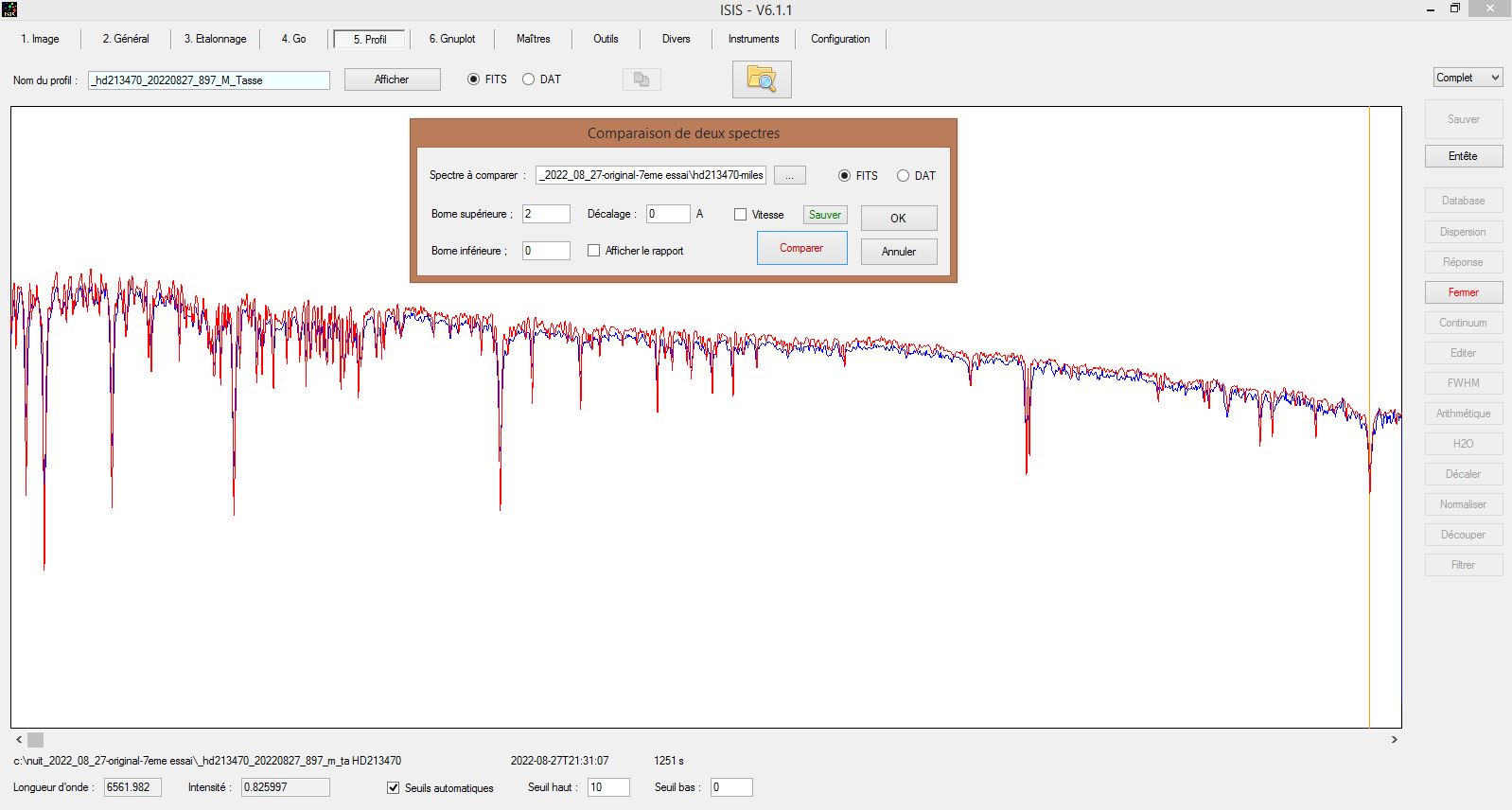
Task: Switch to the 3. Etalonnage tab
Action: (215, 39)
